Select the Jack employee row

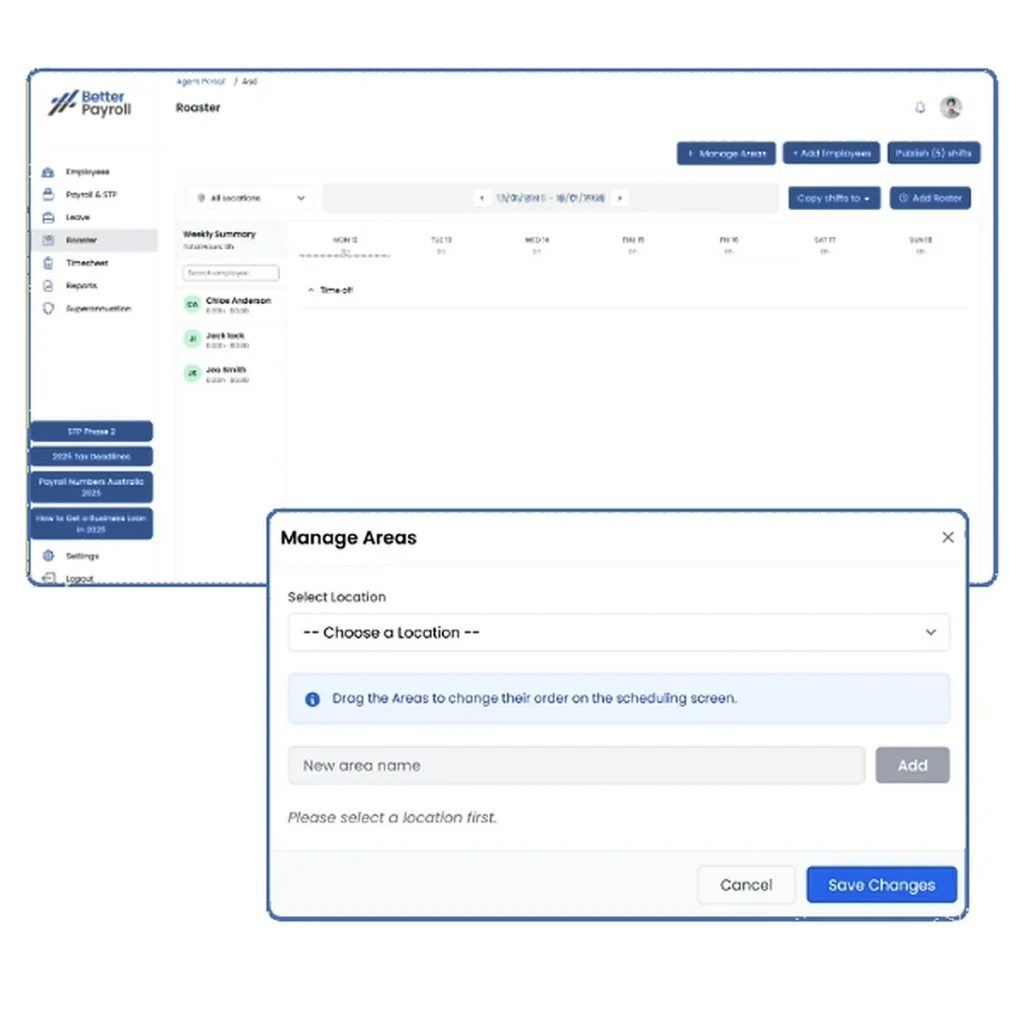[231, 340]
